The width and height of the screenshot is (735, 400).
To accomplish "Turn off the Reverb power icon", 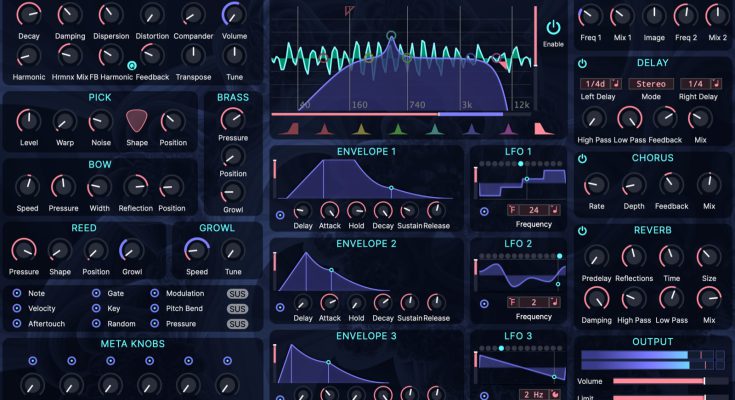I will [x=583, y=230].
